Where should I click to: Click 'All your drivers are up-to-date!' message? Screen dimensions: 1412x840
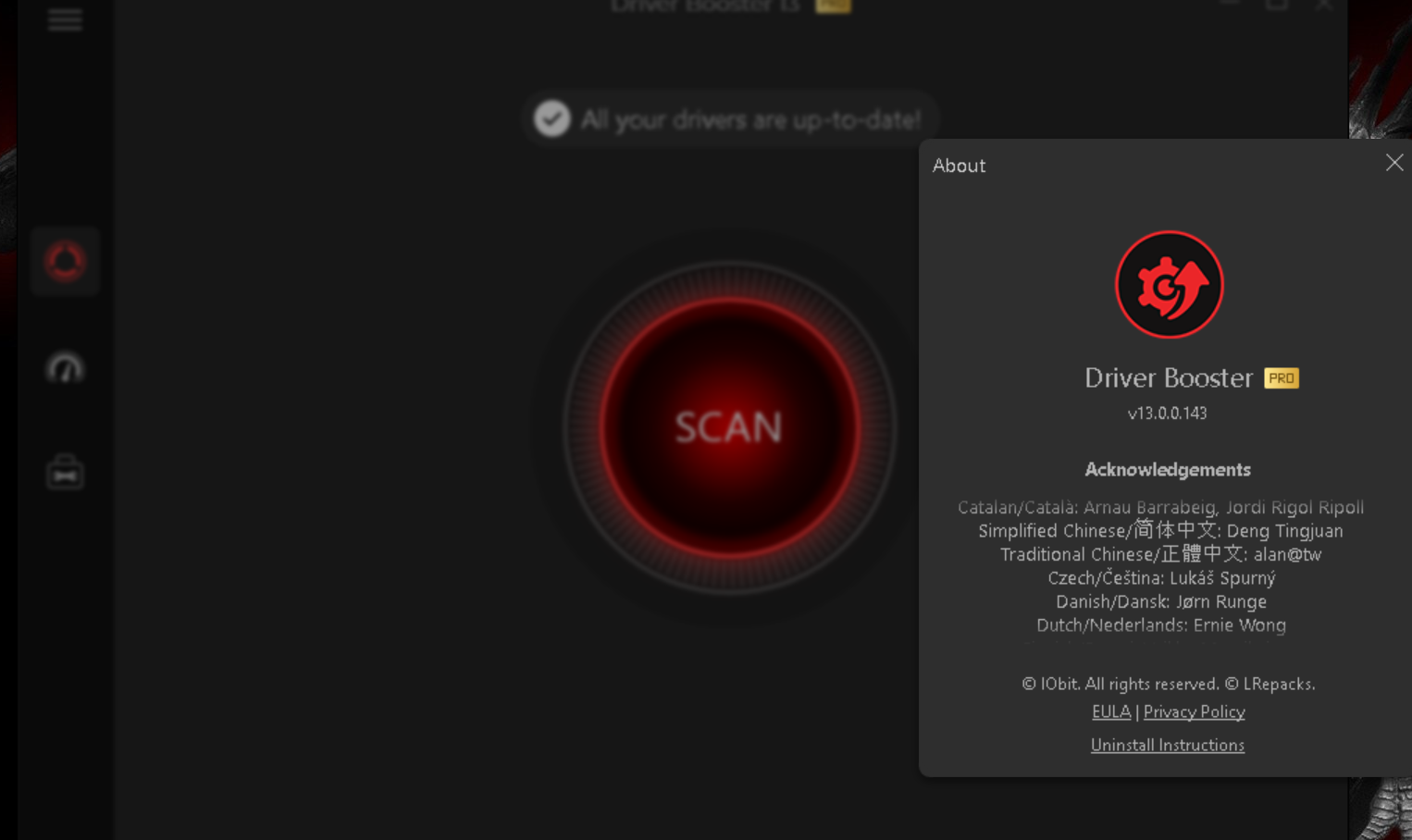click(750, 120)
